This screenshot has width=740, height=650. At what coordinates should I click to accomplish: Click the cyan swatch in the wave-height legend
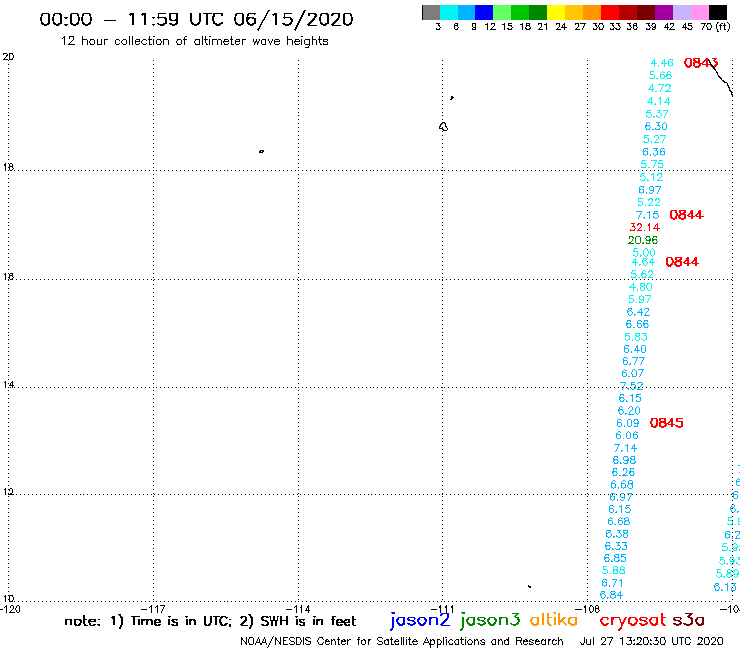click(x=449, y=12)
